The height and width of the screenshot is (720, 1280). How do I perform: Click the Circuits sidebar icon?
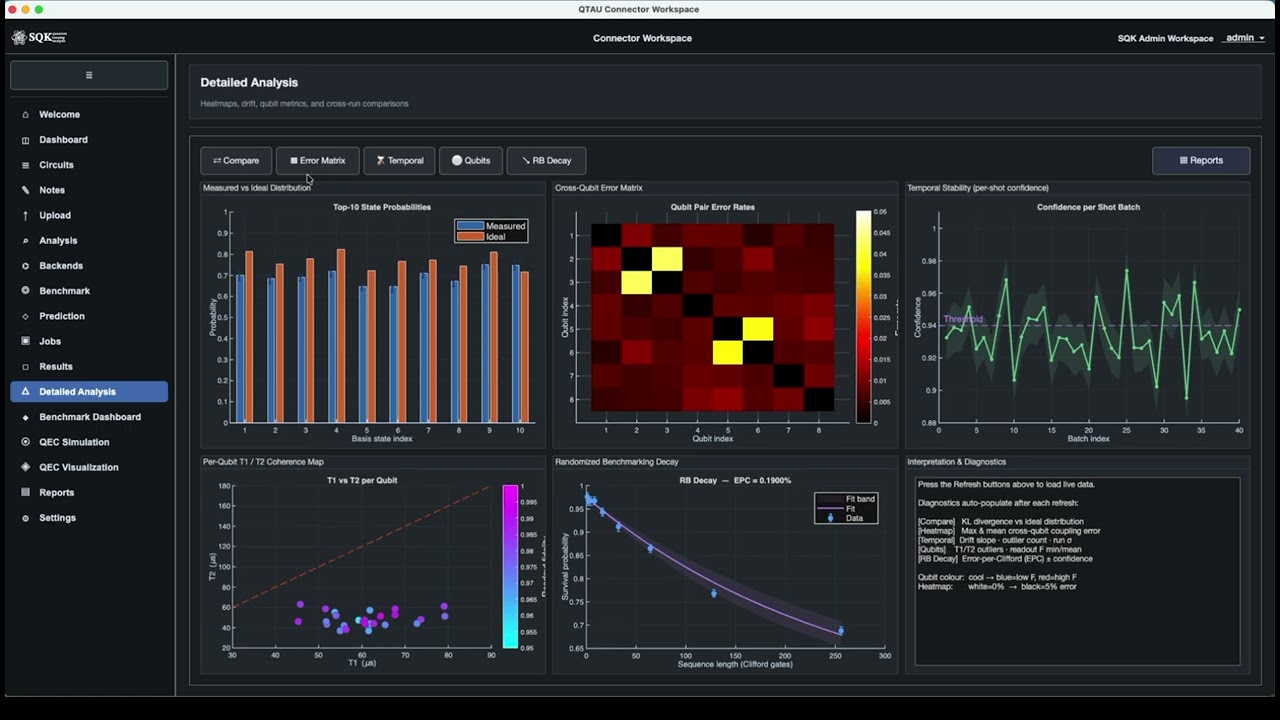tap(26, 165)
